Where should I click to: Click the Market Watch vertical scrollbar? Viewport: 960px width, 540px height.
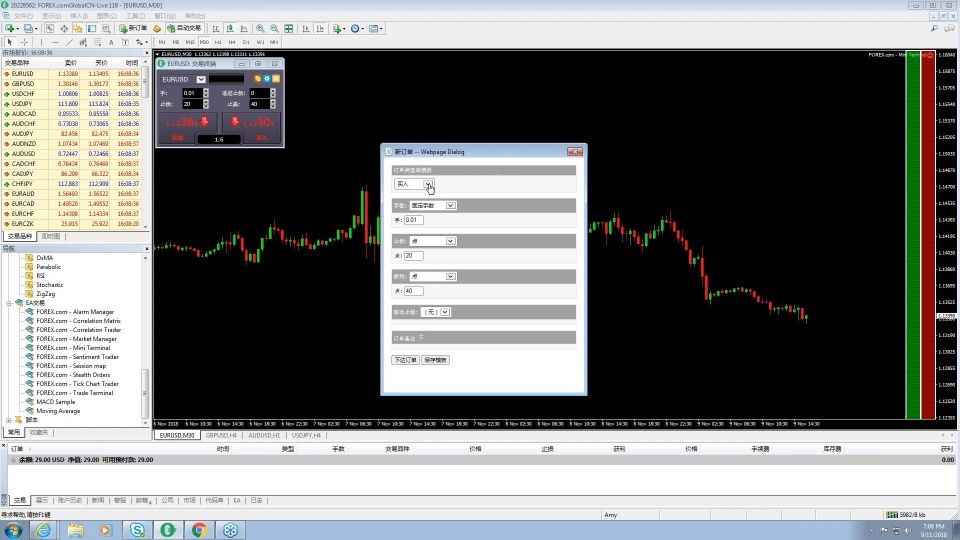tap(146, 150)
